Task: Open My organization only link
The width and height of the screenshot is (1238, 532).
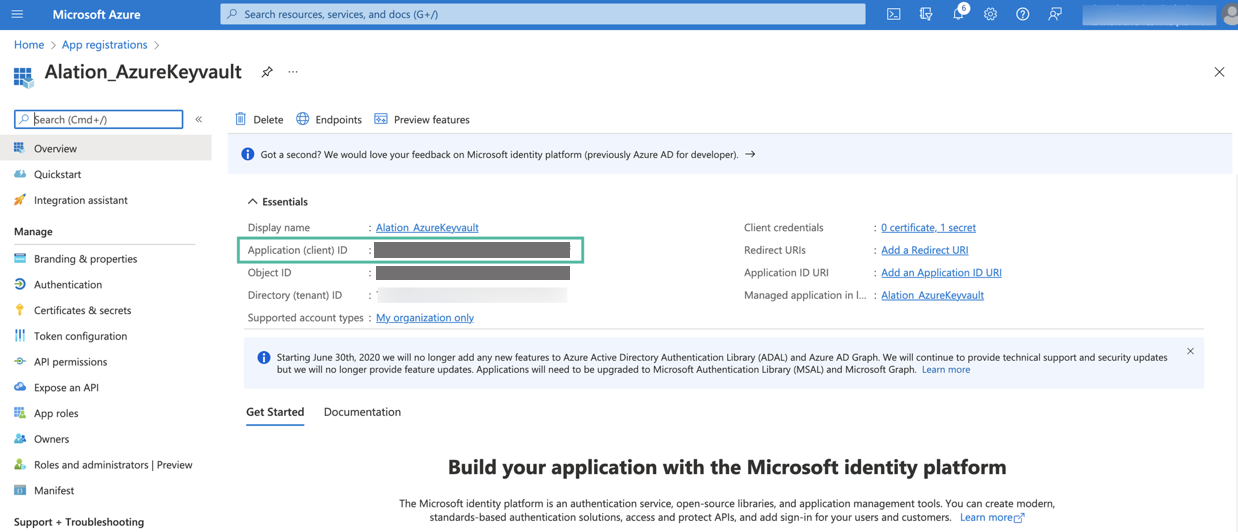Action: click(x=425, y=317)
